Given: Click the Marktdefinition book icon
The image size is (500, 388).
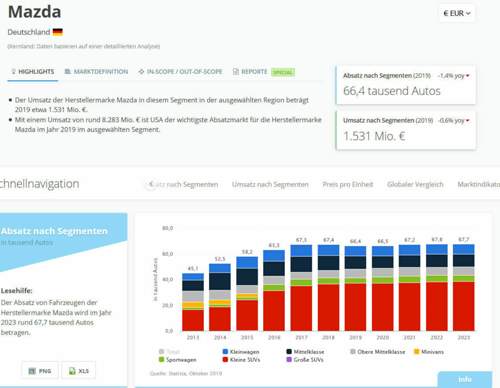Looking at the screenshot, I should point(68,72).
